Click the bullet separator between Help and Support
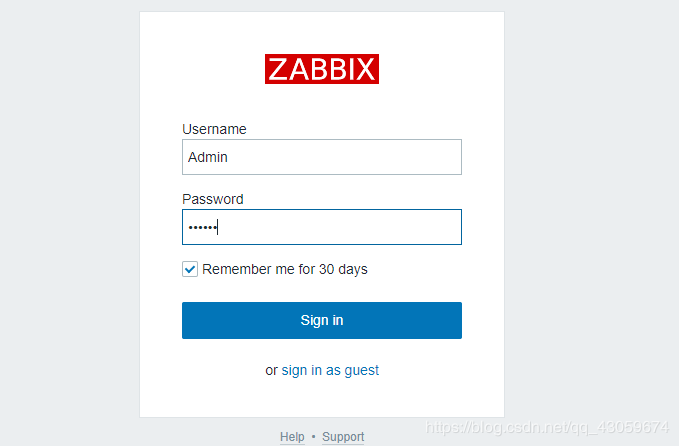The height and width of the screenshot is (446, 679). point(313,437)
